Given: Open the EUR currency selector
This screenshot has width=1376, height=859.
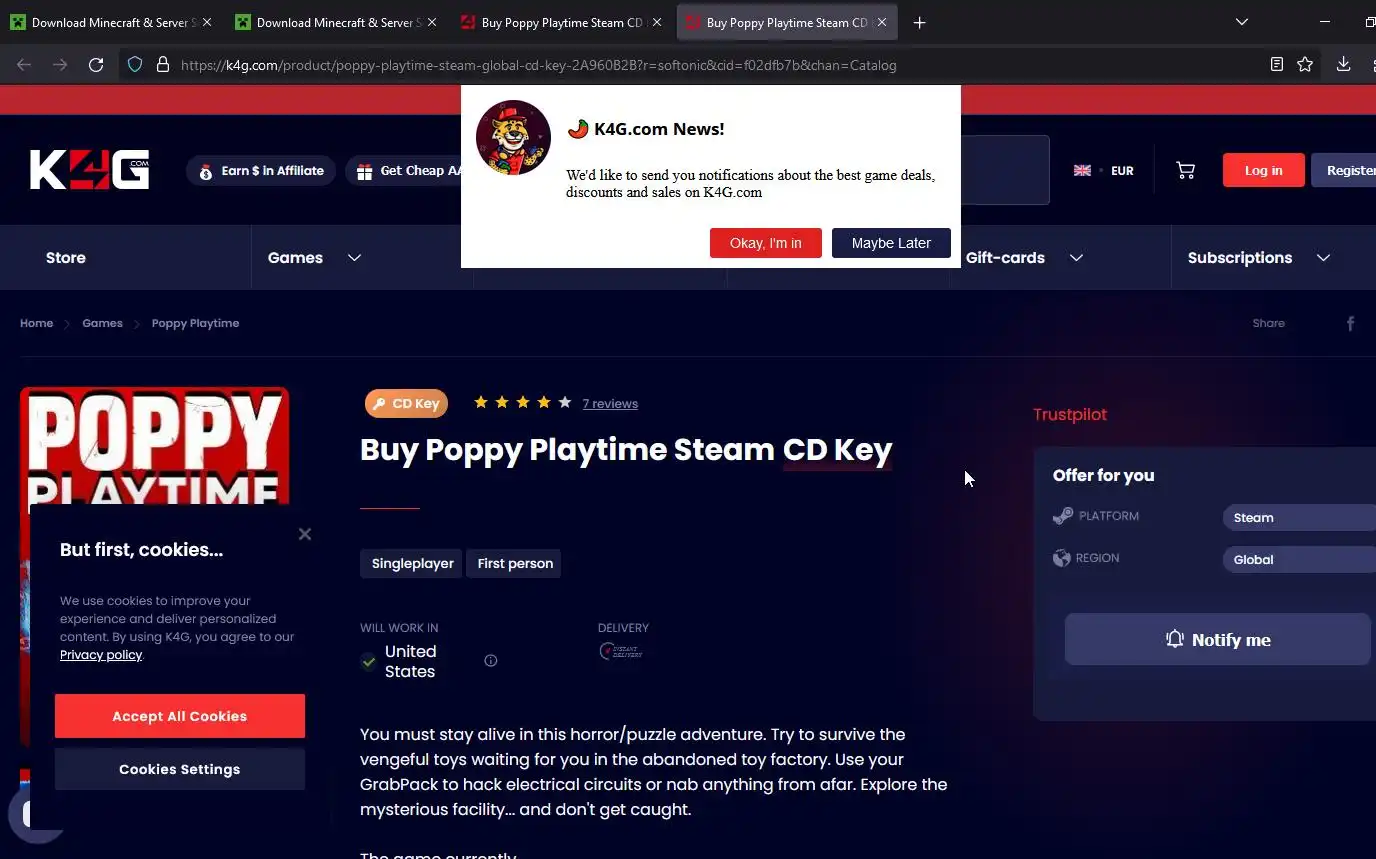Looking at the screenshot, I should coord(1122,170).
